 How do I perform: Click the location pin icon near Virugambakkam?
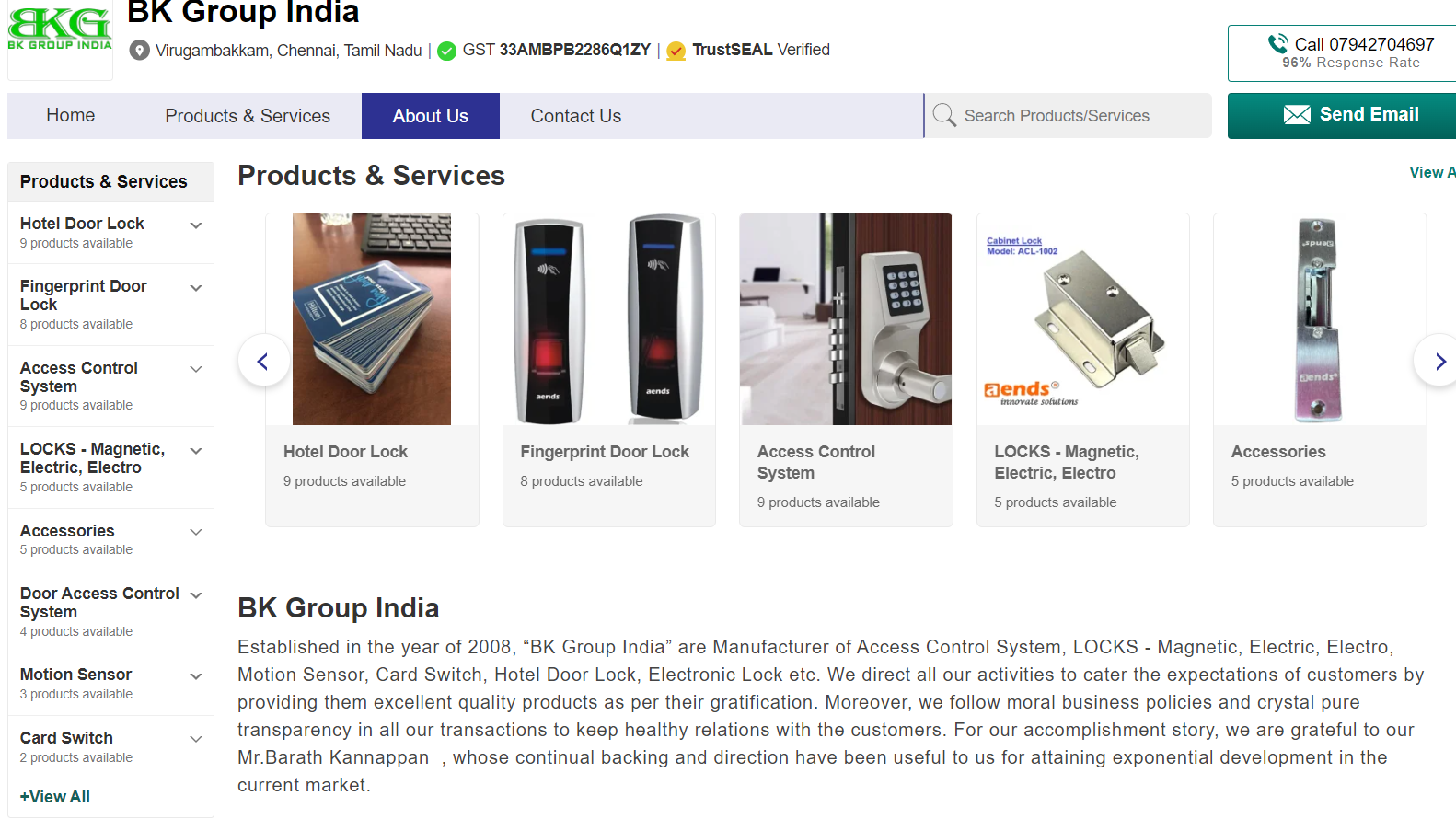[139, 50]
